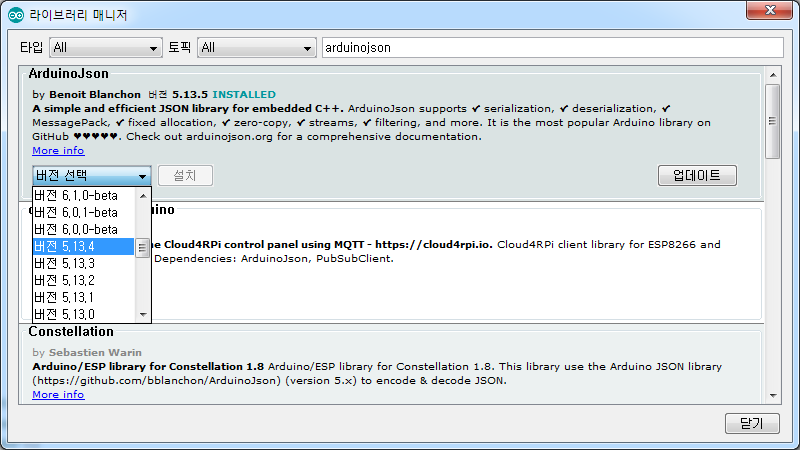Click the main library list scrollbar thumb

coord(772,121)
